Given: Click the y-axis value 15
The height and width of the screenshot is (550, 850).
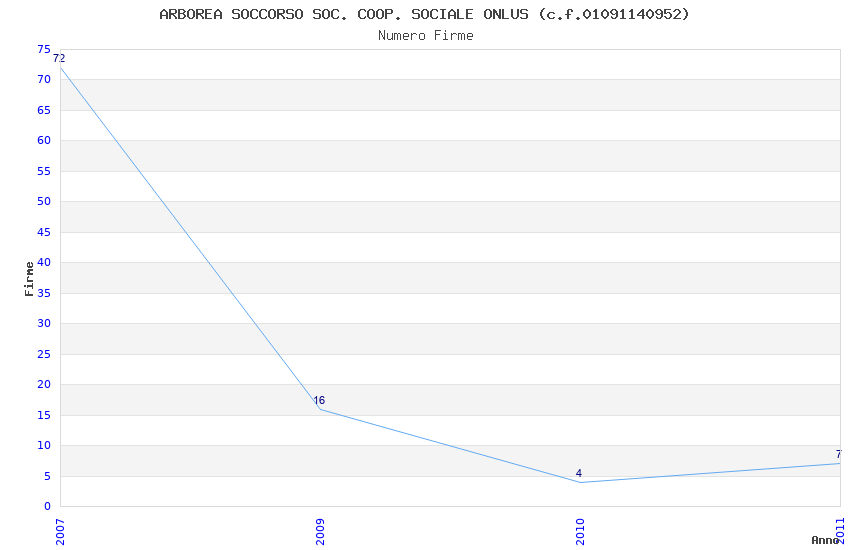Looking at the screenshot, I should click(44, 415).
